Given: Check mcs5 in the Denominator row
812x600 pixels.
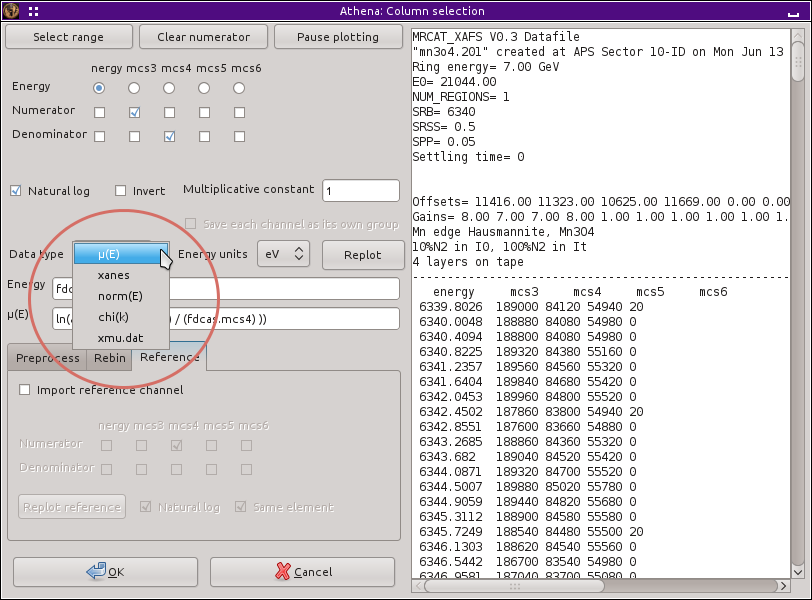Looking at the screenshot, I should 205,136.
